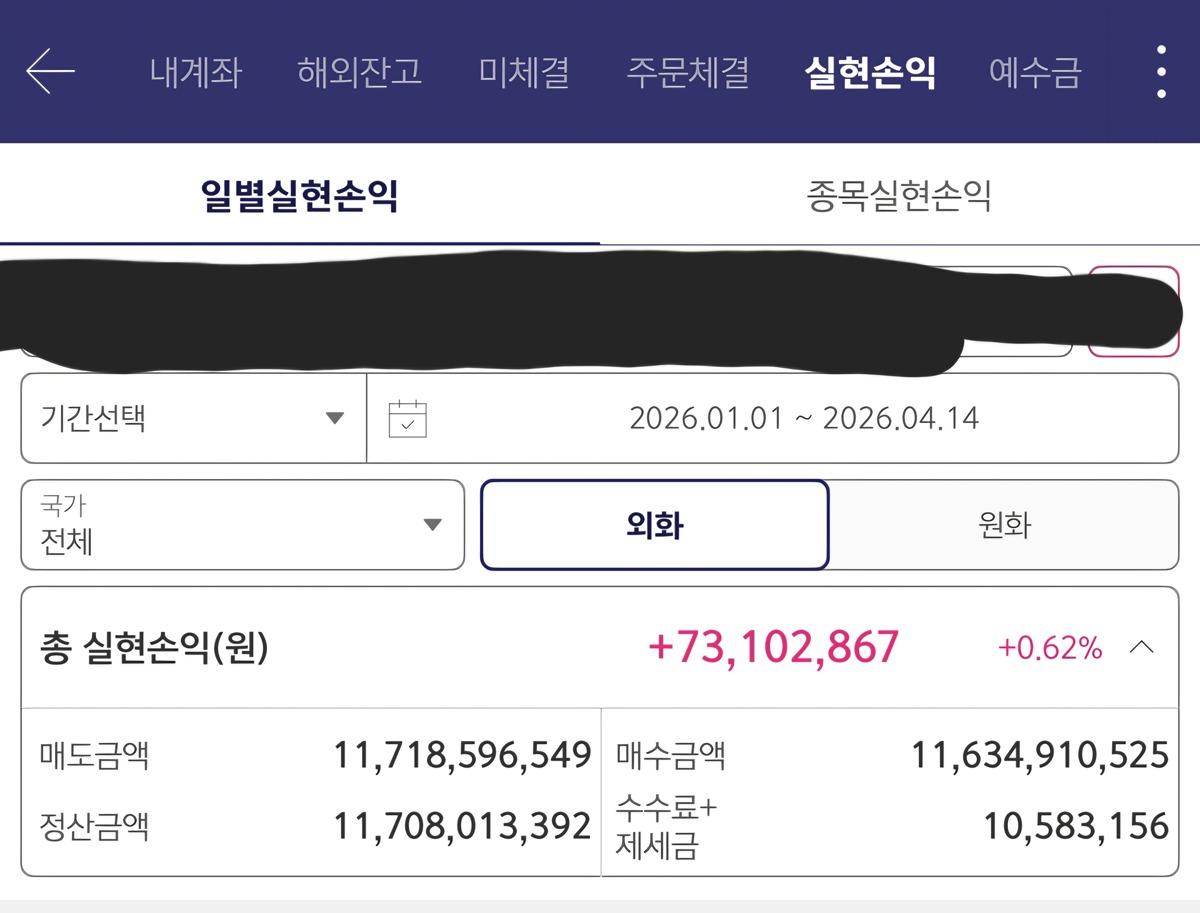Select the 실현손익 menu item
The width and height of the screenshot is (1200, 913).
[x=870, y=72]
